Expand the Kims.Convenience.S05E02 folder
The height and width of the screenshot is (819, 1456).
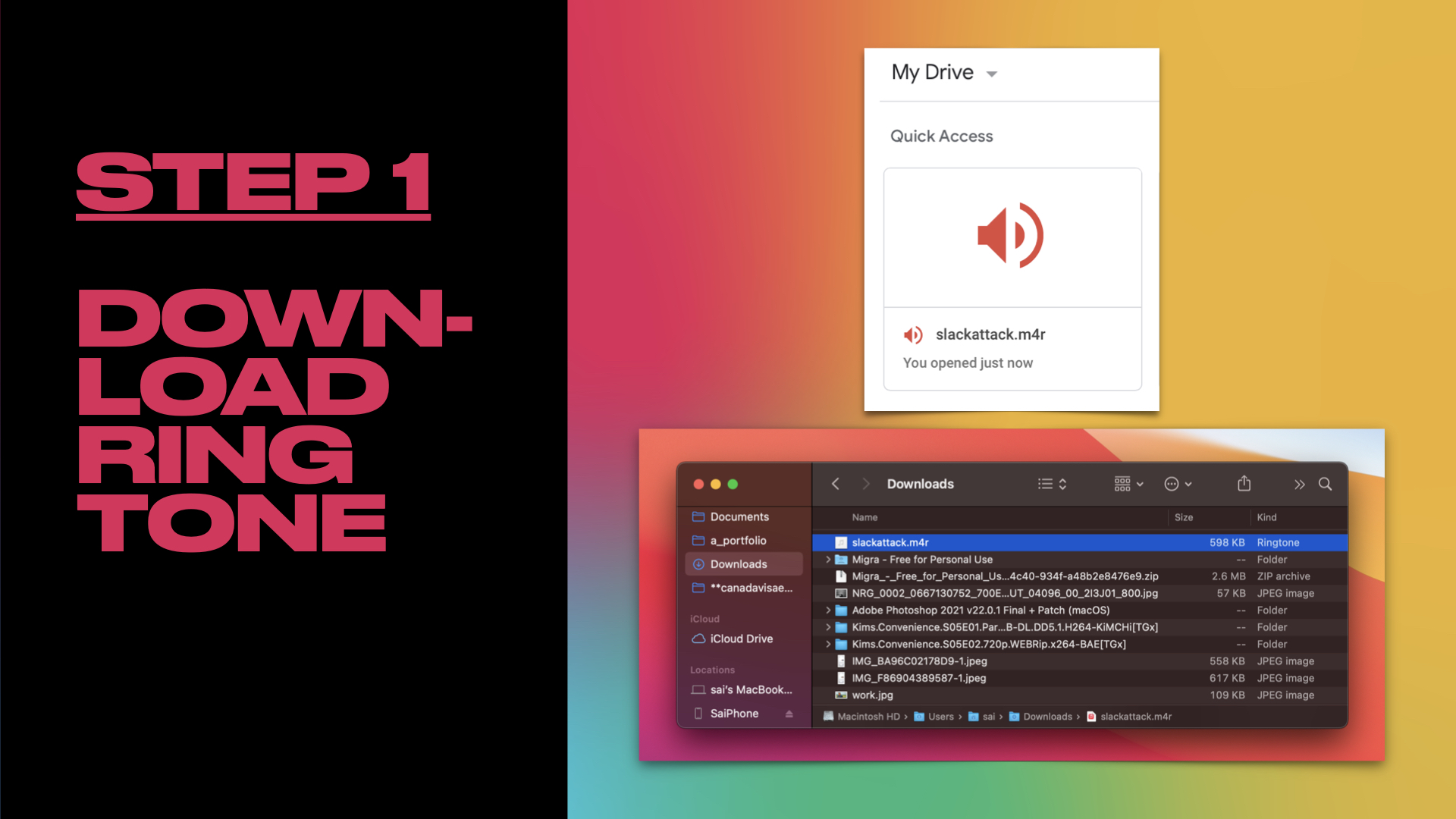pos(828,645)
